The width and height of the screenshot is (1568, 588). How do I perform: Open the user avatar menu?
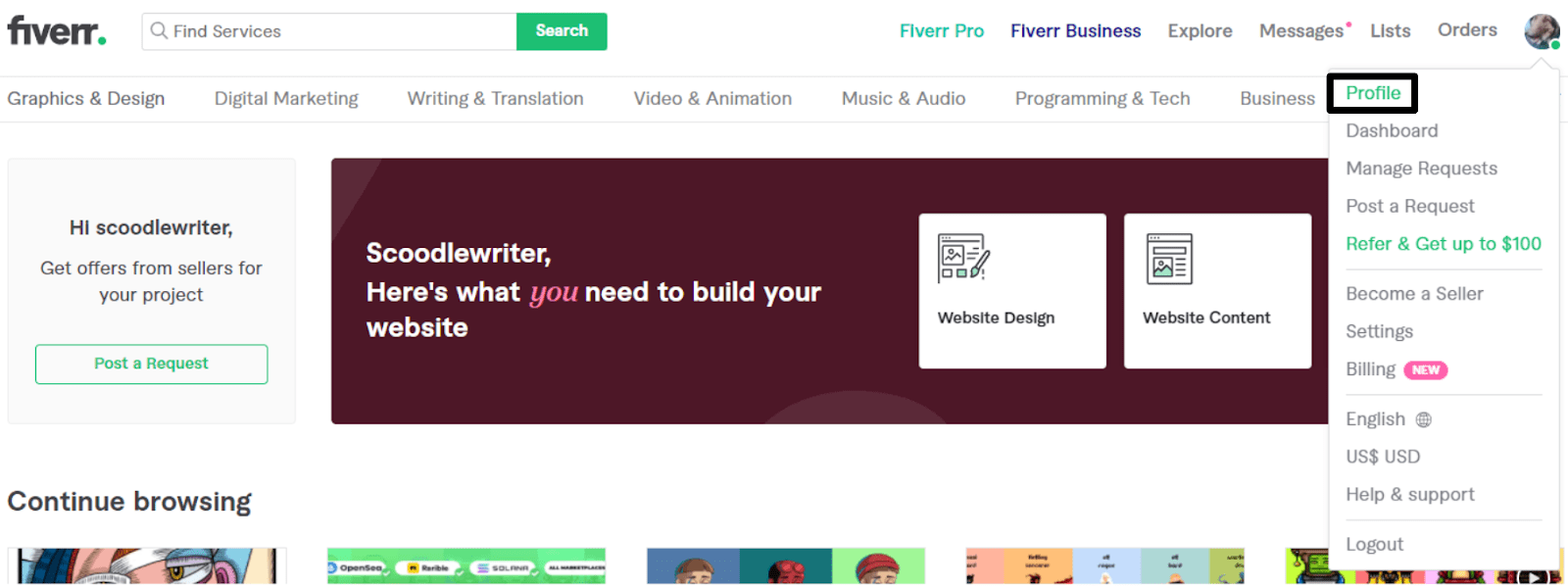tap(1542, 31)
